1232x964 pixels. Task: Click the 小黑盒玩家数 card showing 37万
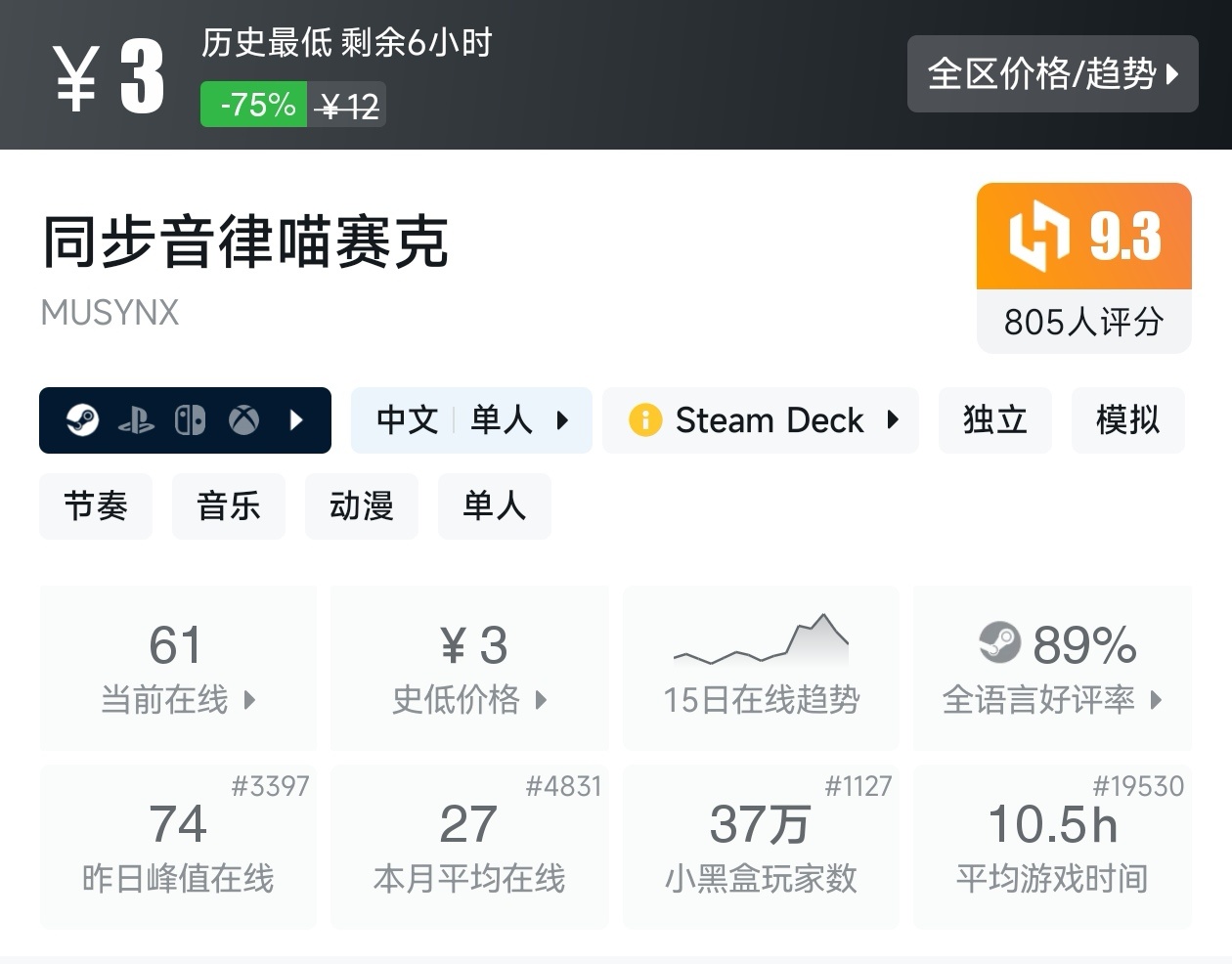point(761,847)
